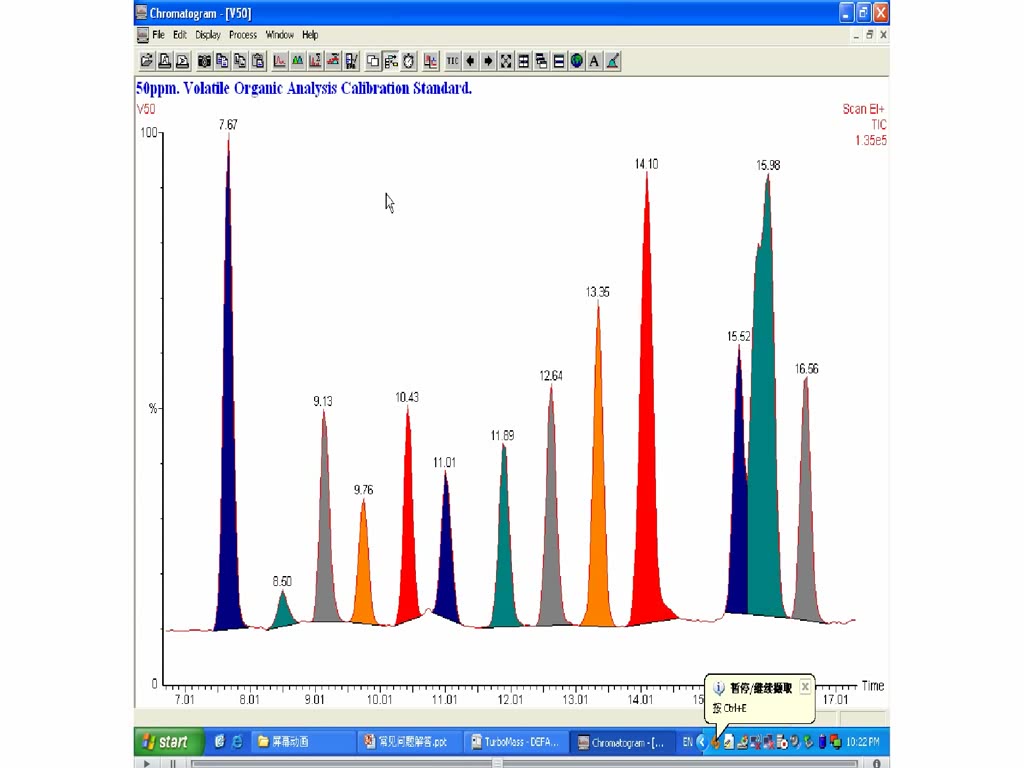Image resolution: width=1024 pixels, height=768 pixels.
Task: Click the globe toolbar icon
Action: (x=575, y=61)
